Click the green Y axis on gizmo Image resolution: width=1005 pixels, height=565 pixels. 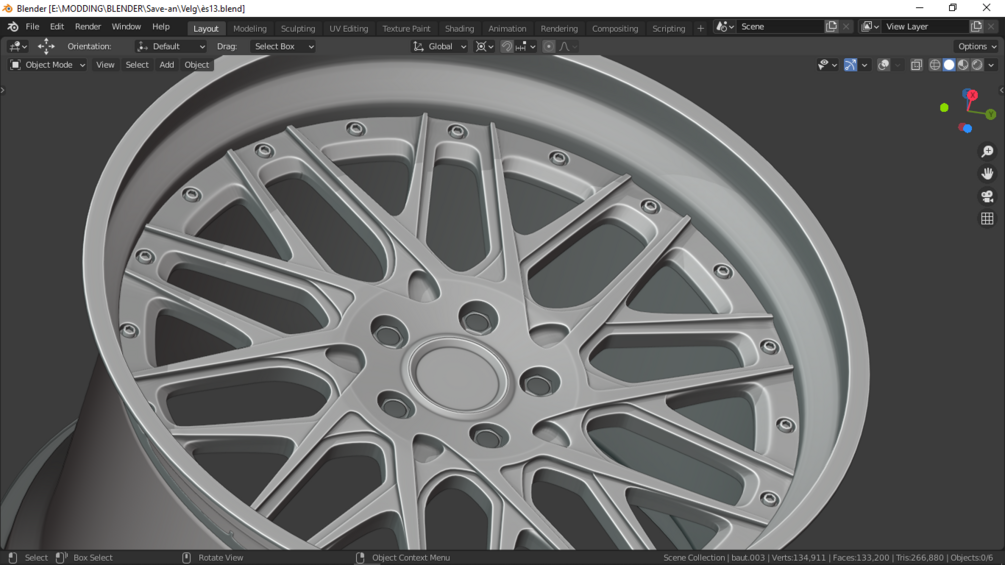pos(991,114)
